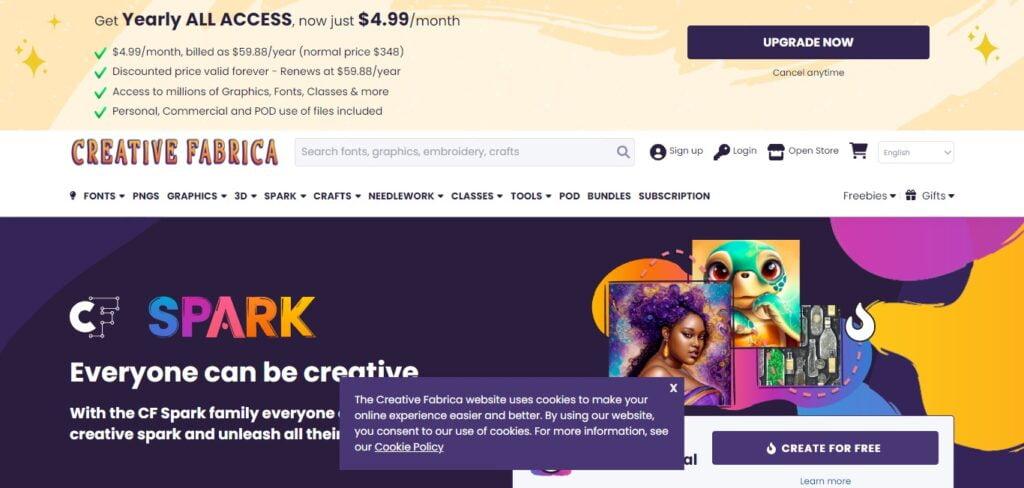Click the Sign up user icon
This screenshot has height=488, width=1024.
[658, 152]
